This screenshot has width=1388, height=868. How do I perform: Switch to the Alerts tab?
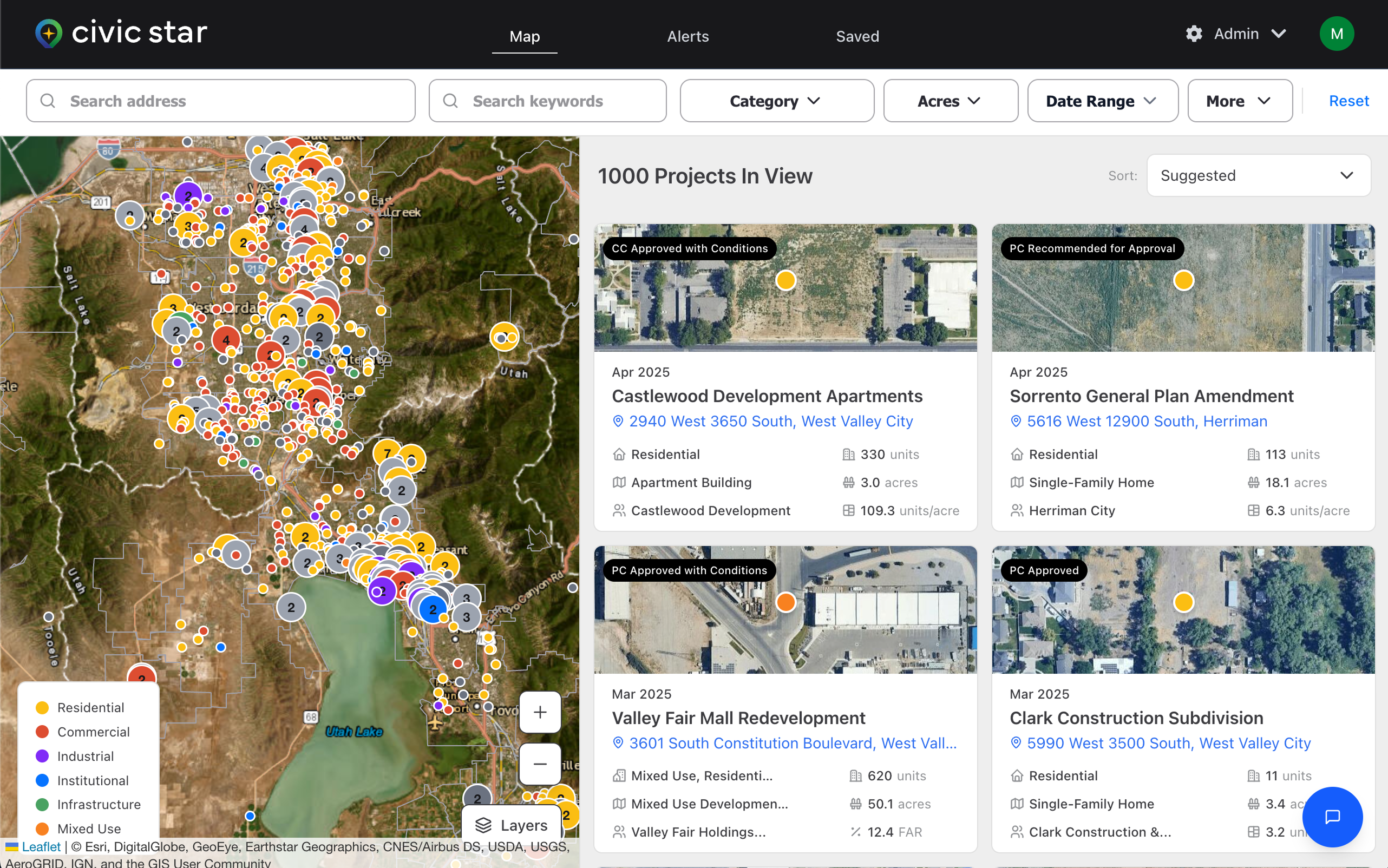[688, 36]
